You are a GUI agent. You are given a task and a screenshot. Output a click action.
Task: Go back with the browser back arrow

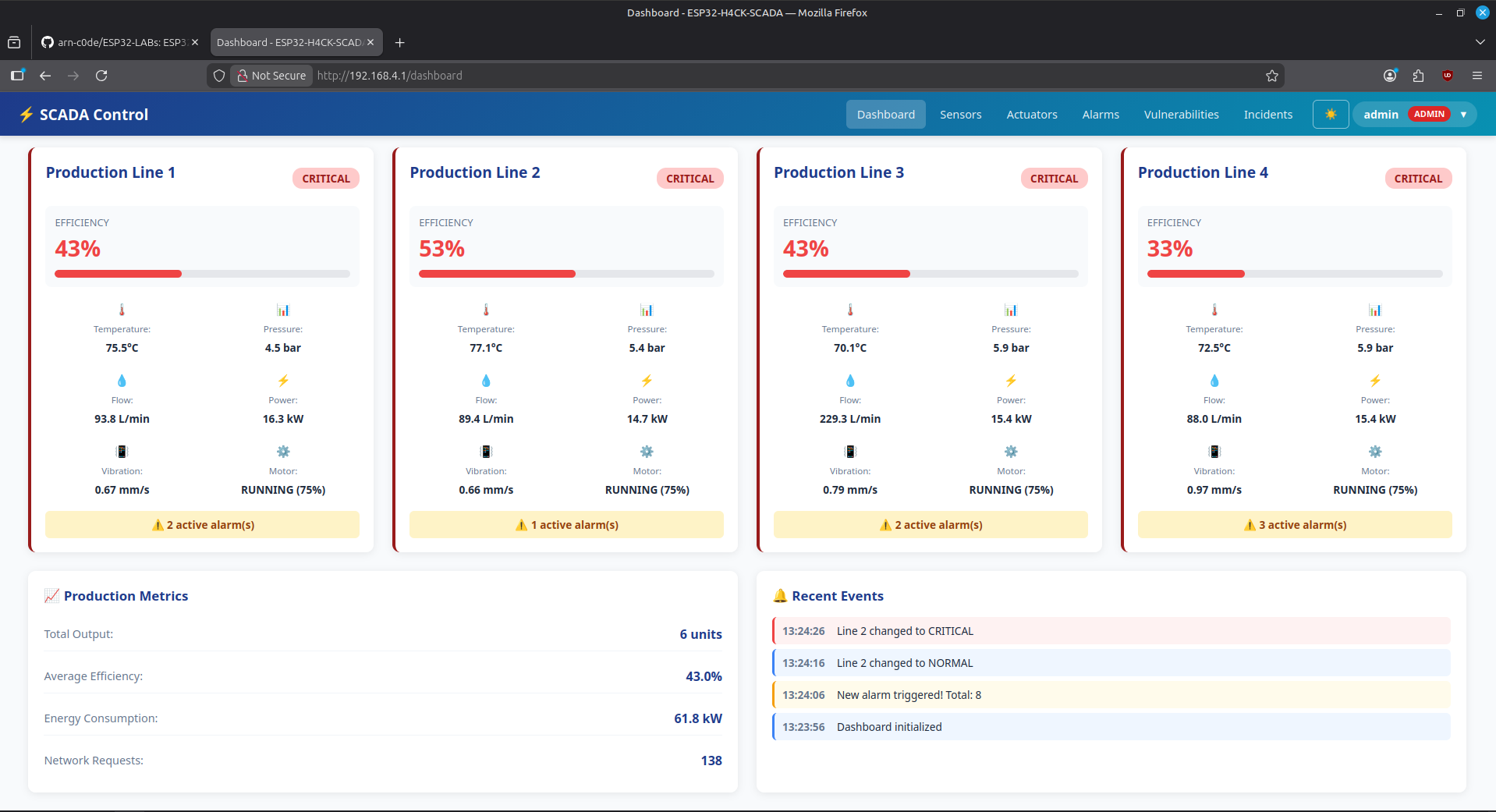[45, 76]
